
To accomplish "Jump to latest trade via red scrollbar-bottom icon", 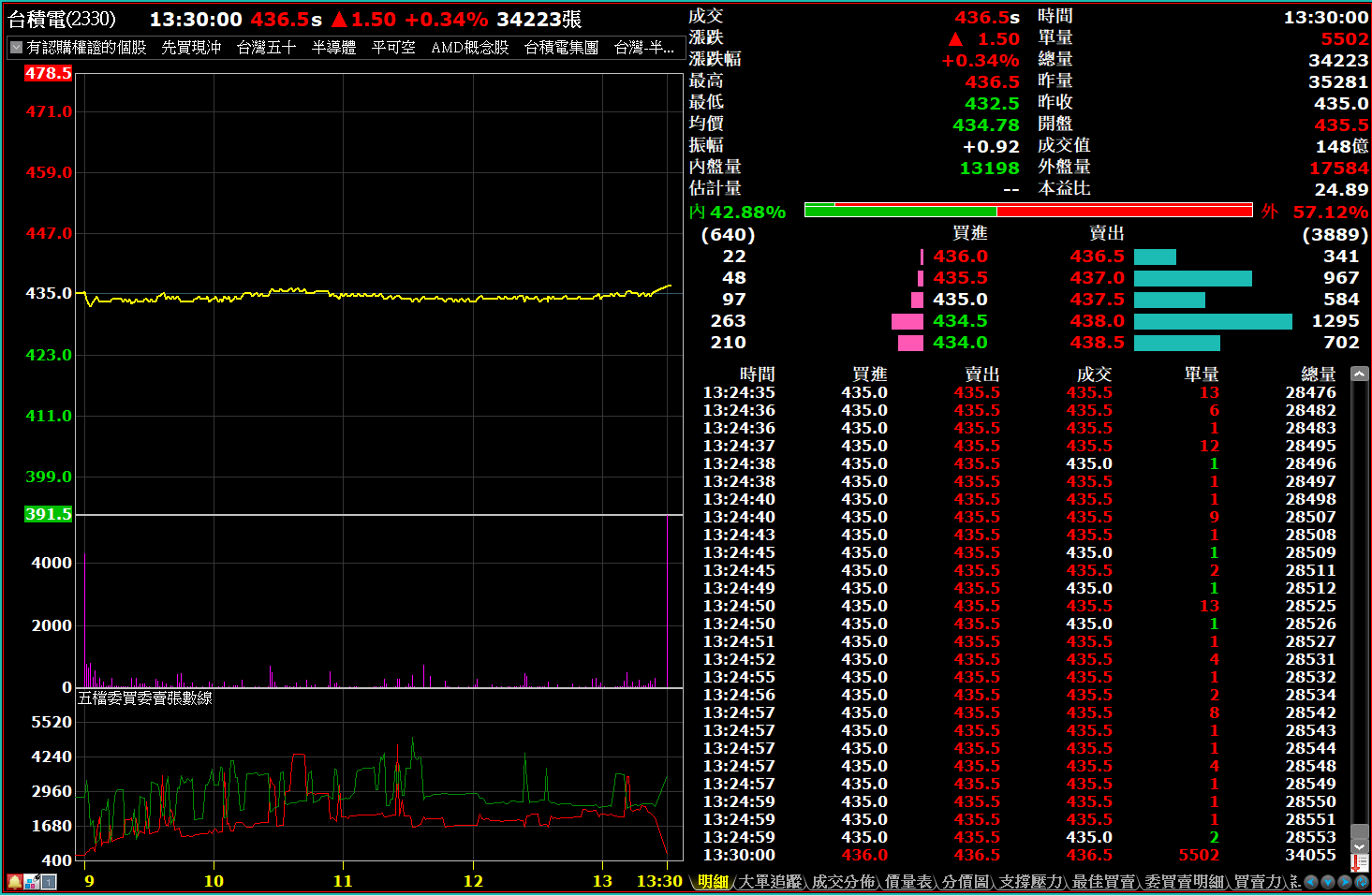I will point(1359,862).
